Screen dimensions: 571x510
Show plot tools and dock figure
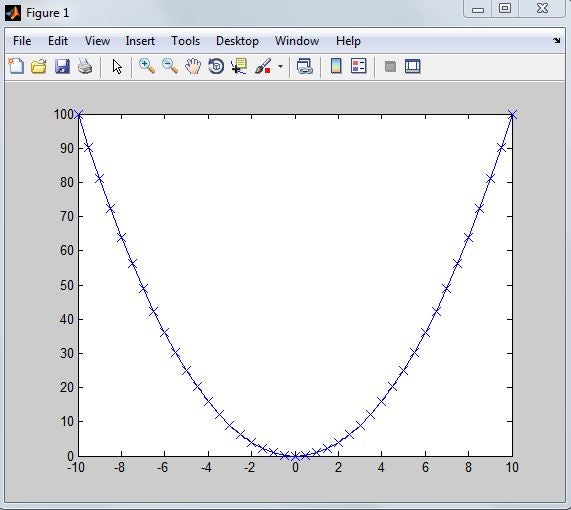click(x=413, y=66)
